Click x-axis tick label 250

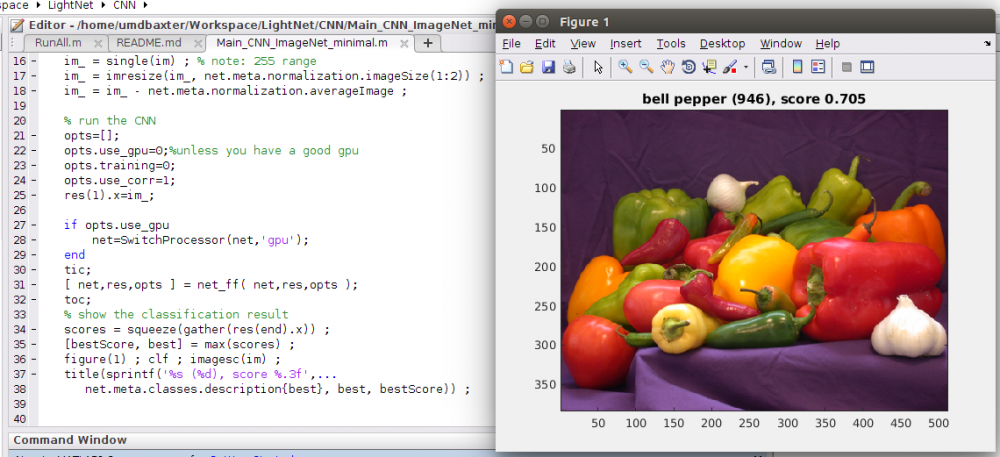pos(750,423)
